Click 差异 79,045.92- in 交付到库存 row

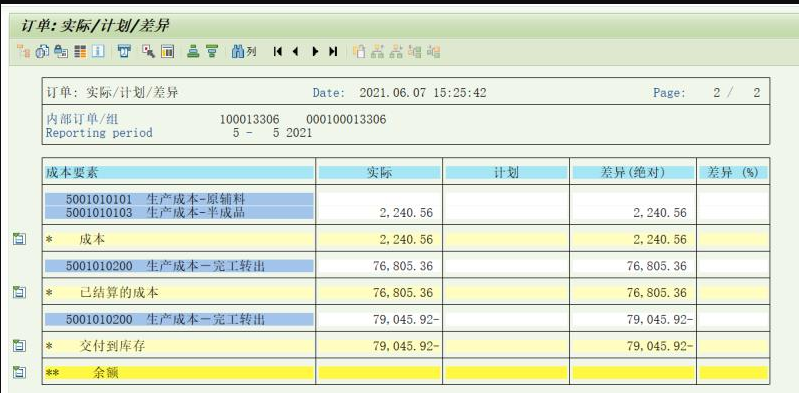pos(660,346)
